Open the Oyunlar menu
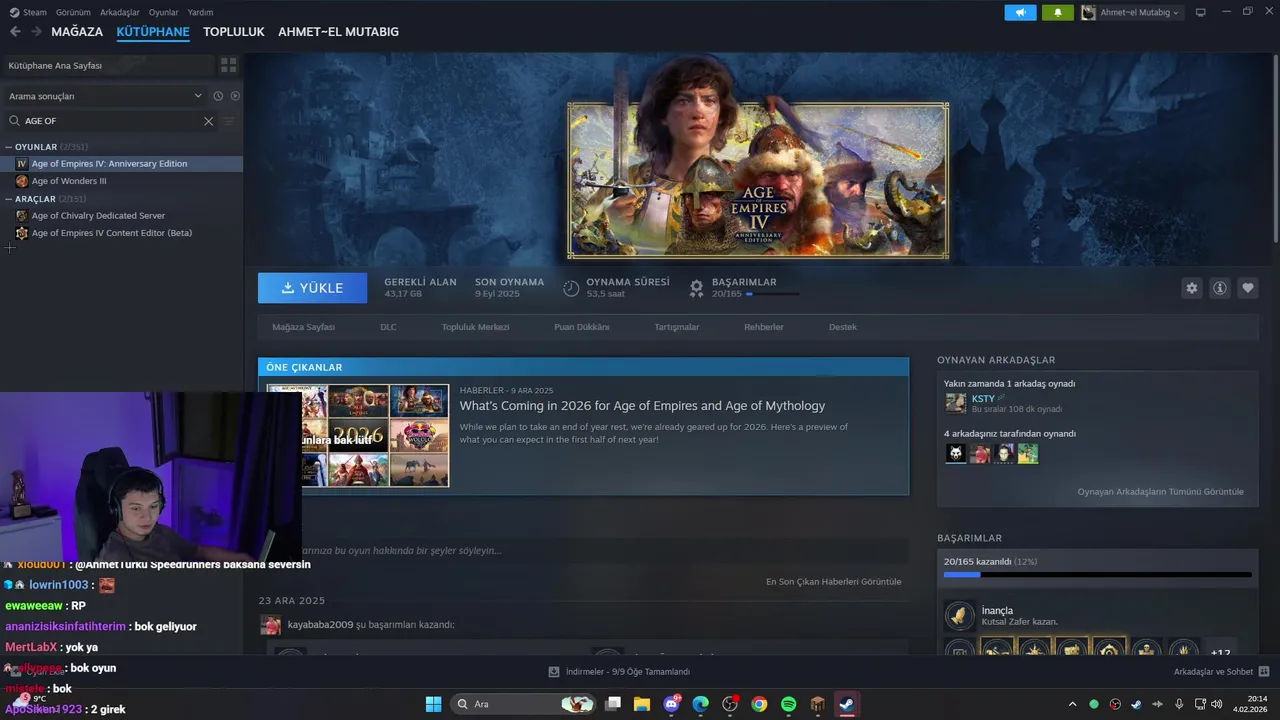The height and width of the screenshot is (720, 1280). point(163,13)
